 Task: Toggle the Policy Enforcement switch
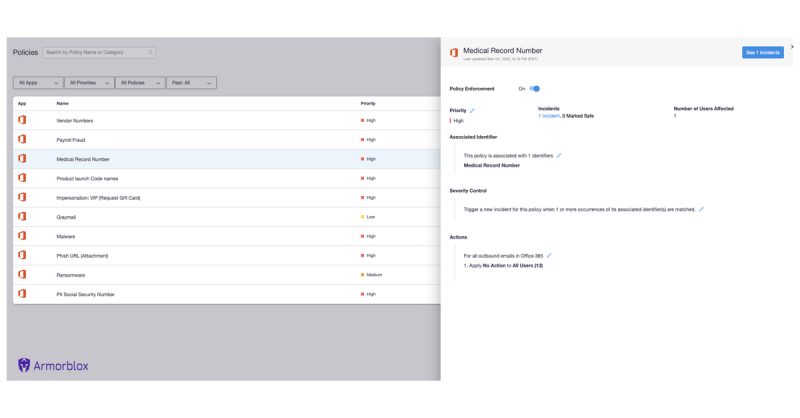coord(535,89)
